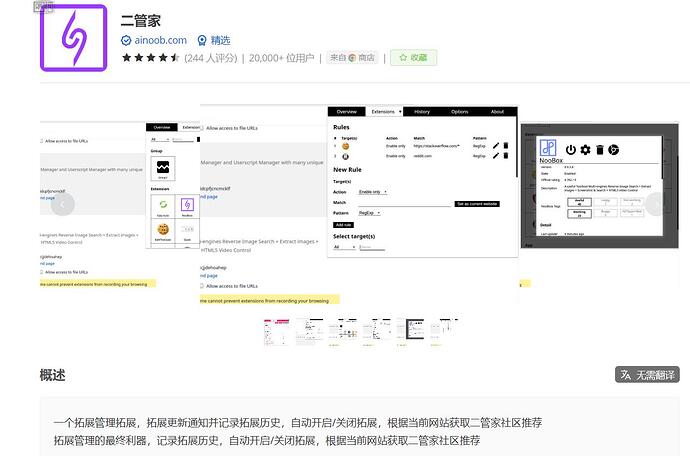Click the purple 二管家 extension logo
The image size is (690, 456).
[x=74, y=36]
